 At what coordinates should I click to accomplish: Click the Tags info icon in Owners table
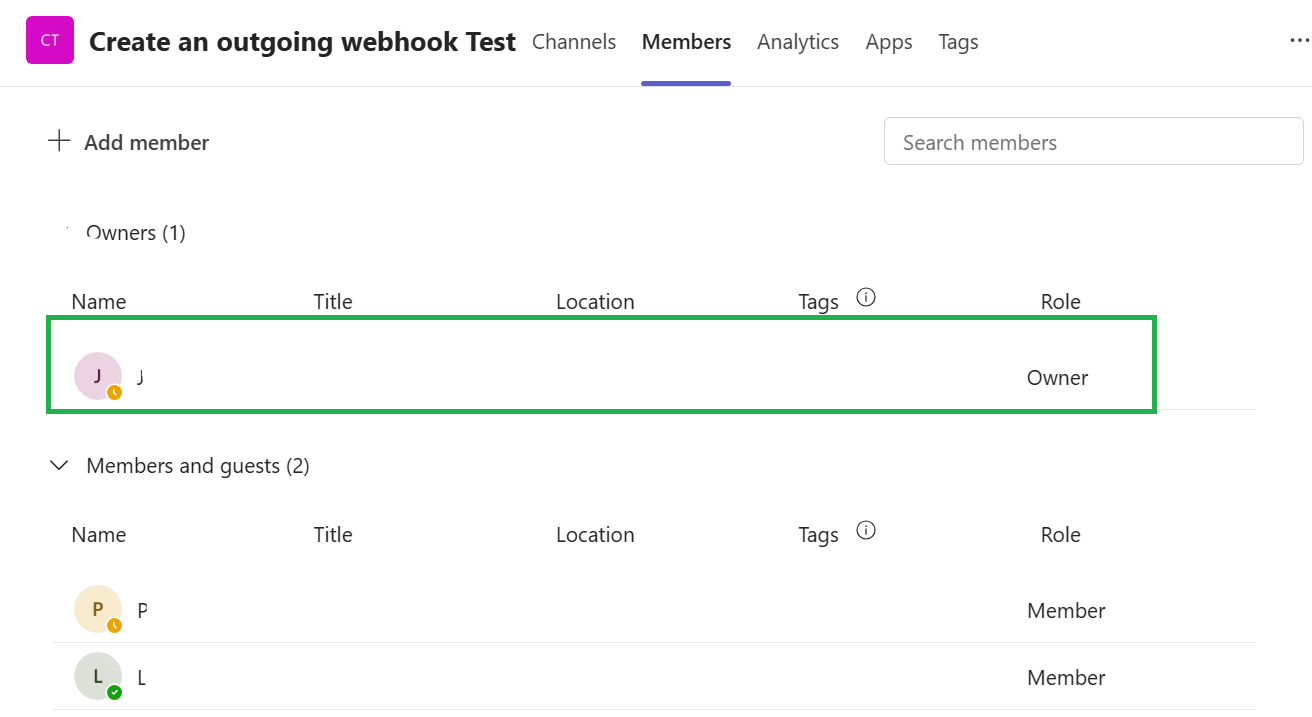(866, 297)
